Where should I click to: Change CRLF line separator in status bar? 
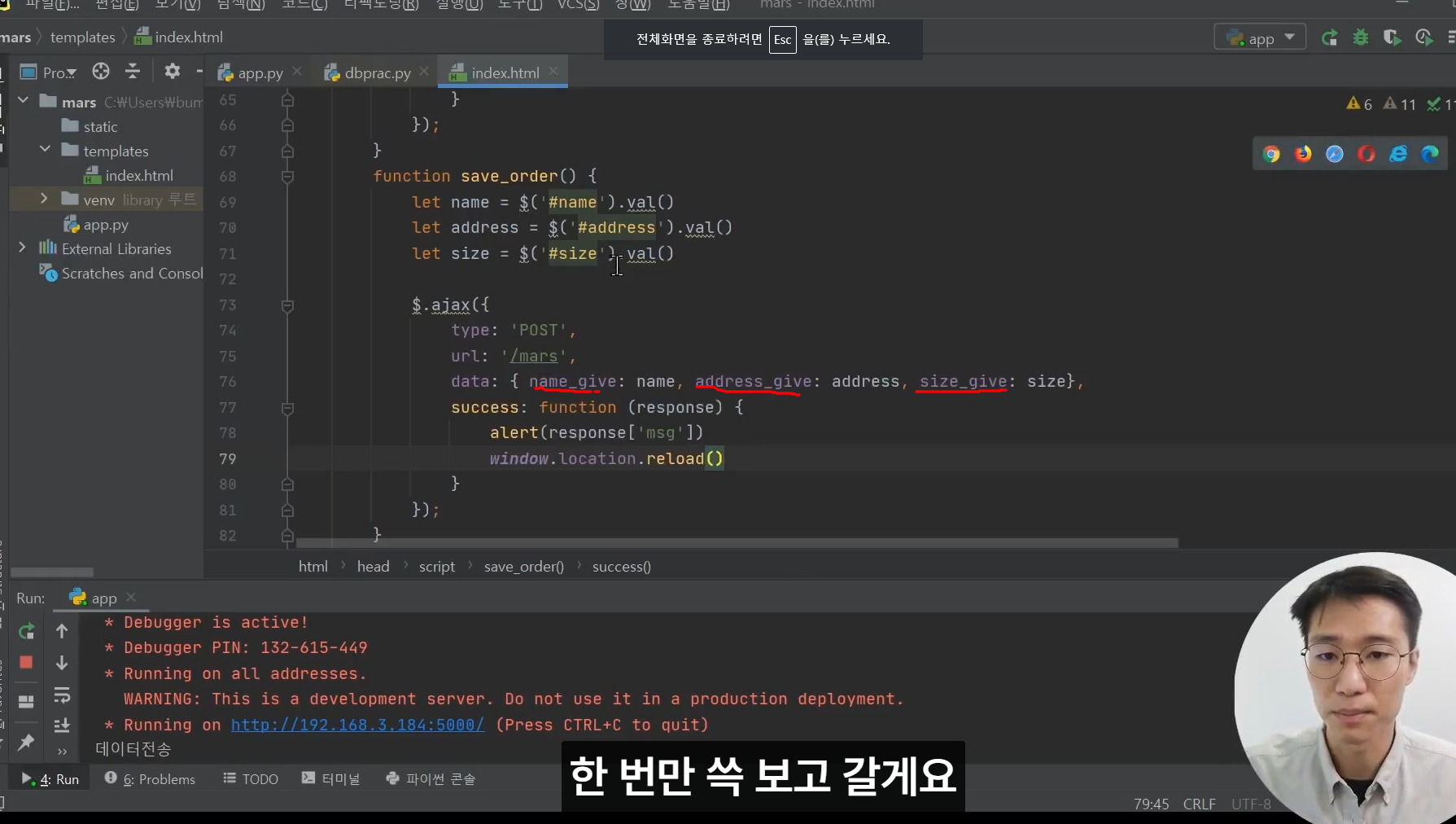[1199, 804]
